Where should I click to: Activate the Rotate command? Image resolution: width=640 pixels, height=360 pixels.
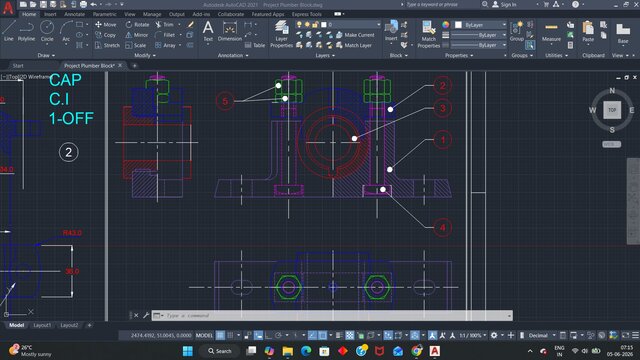(x=137, y=24)
